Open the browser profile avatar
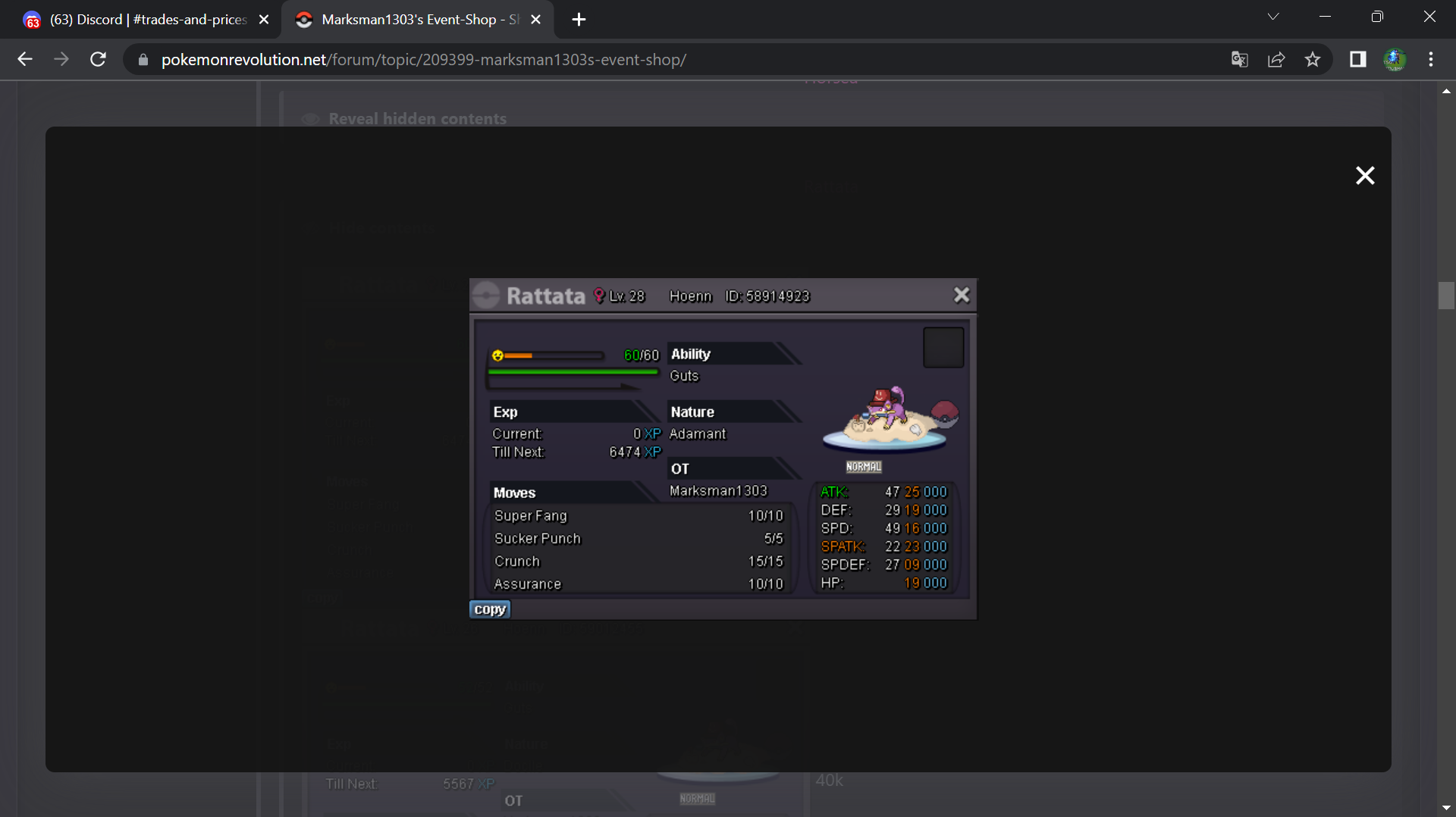The width and height of the screenshot is (1456, 817). (1395, 59)
